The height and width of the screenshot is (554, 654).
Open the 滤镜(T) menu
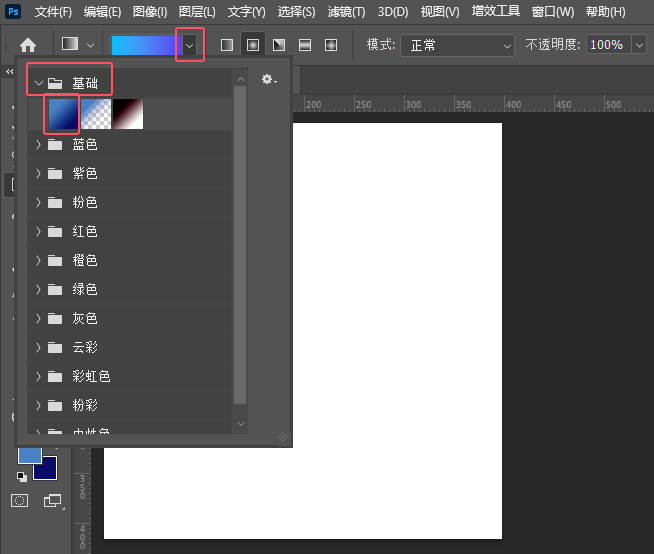[x=346, y=11]
